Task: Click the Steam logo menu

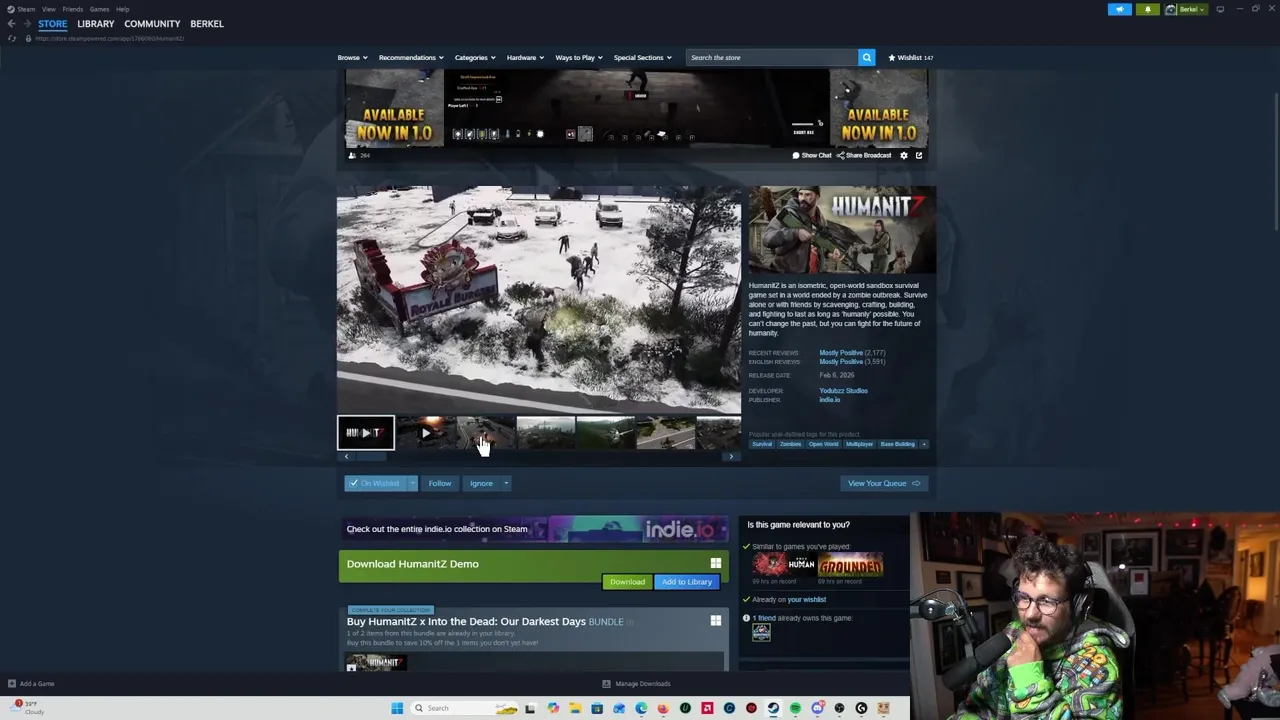Action: tap(20, 9)
